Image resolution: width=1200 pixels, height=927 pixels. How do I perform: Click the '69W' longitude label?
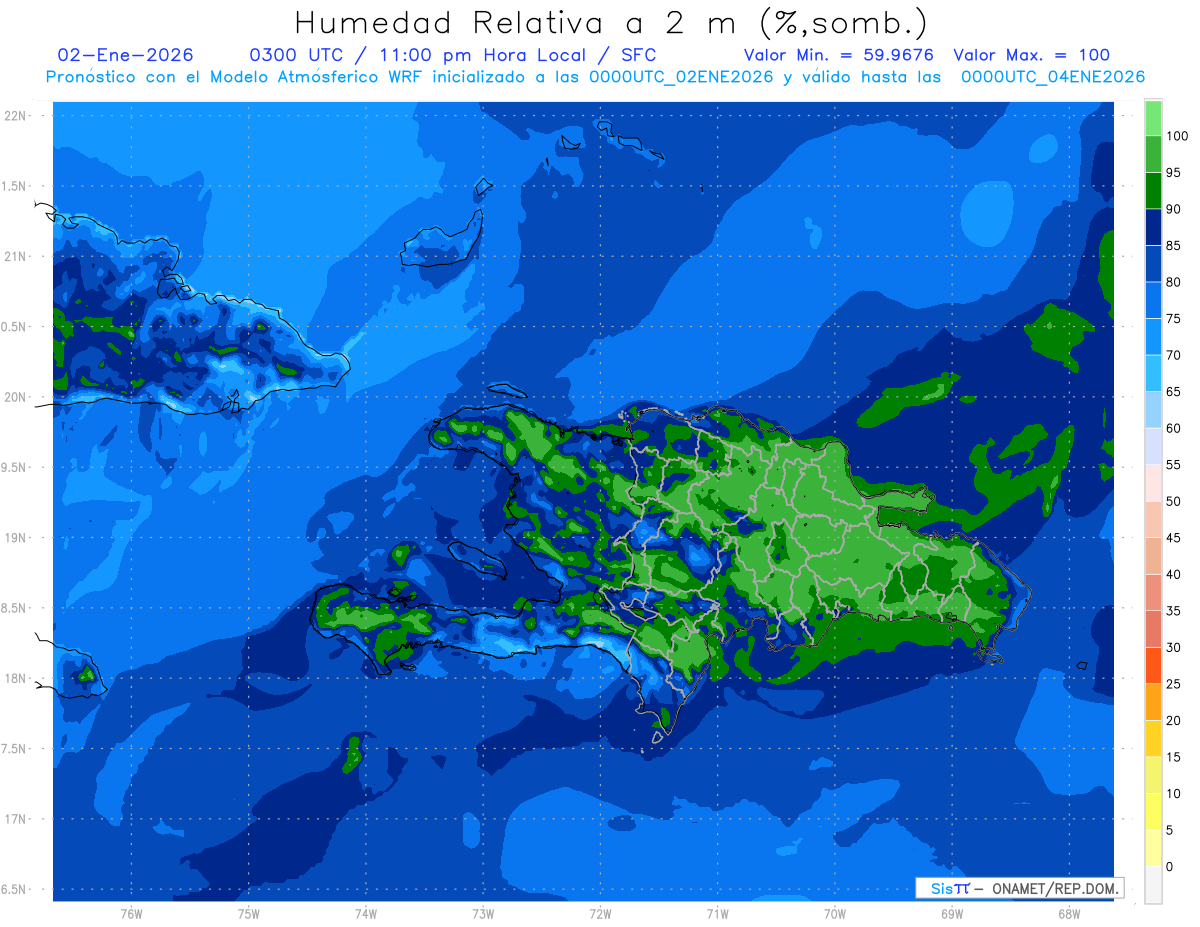tap(952, 913)
